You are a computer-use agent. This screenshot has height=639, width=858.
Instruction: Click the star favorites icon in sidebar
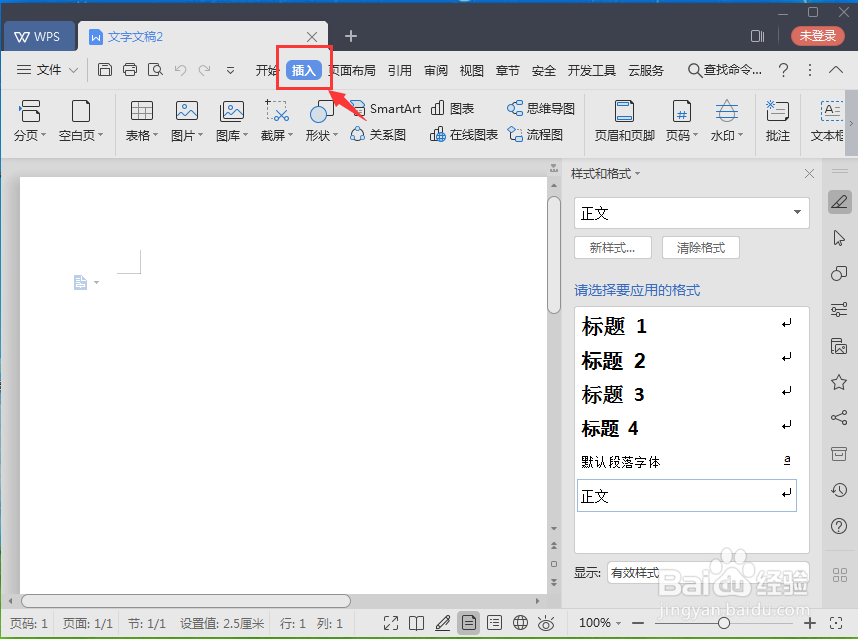(839, 382)
